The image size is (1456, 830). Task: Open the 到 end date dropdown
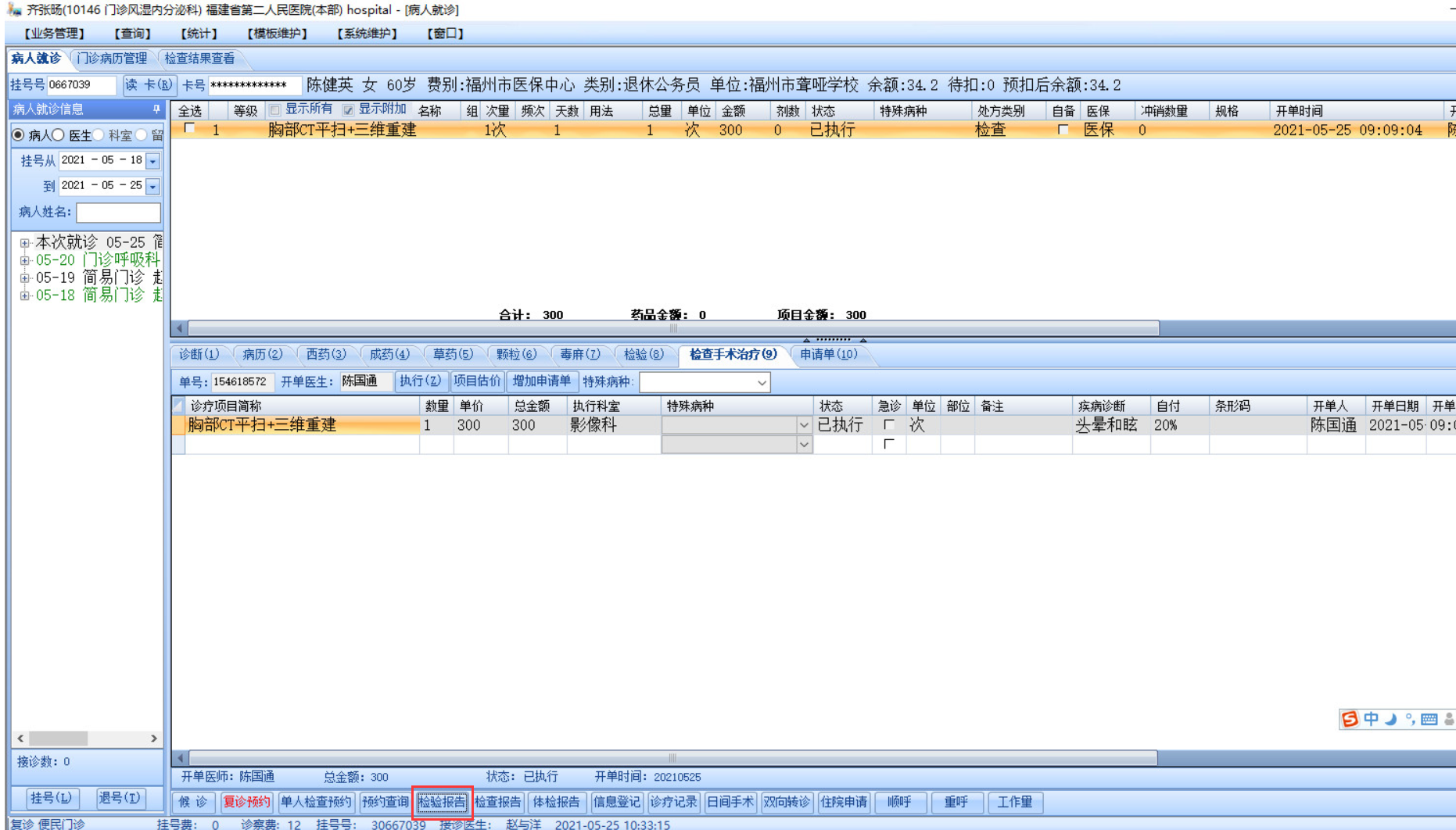point(153,186)
